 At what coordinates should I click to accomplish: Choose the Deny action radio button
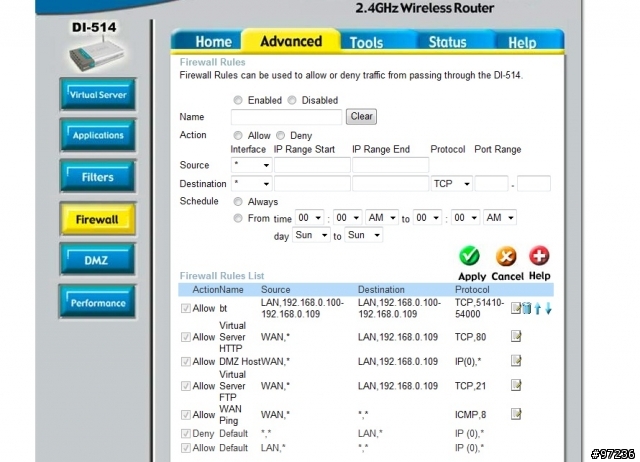(x=280, y=135)
